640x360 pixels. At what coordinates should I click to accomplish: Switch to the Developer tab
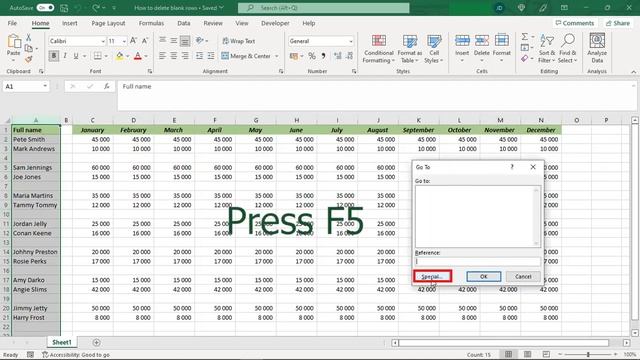coord(276,23)
